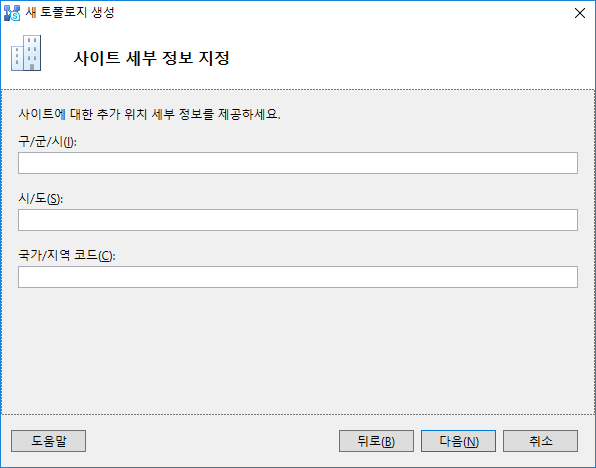Go back using the 뒤로(B) button
Screen dimensions: 596x468
pos(376,441)
